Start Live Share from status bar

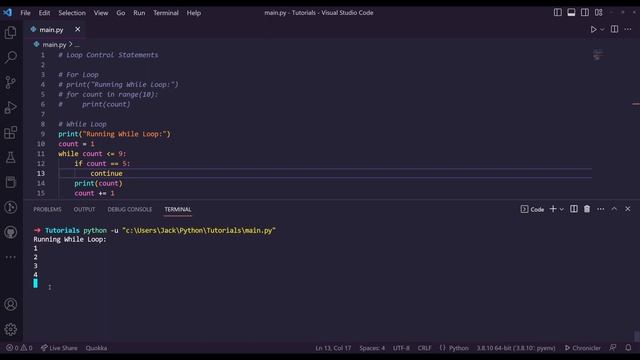[x=59, y=348]
